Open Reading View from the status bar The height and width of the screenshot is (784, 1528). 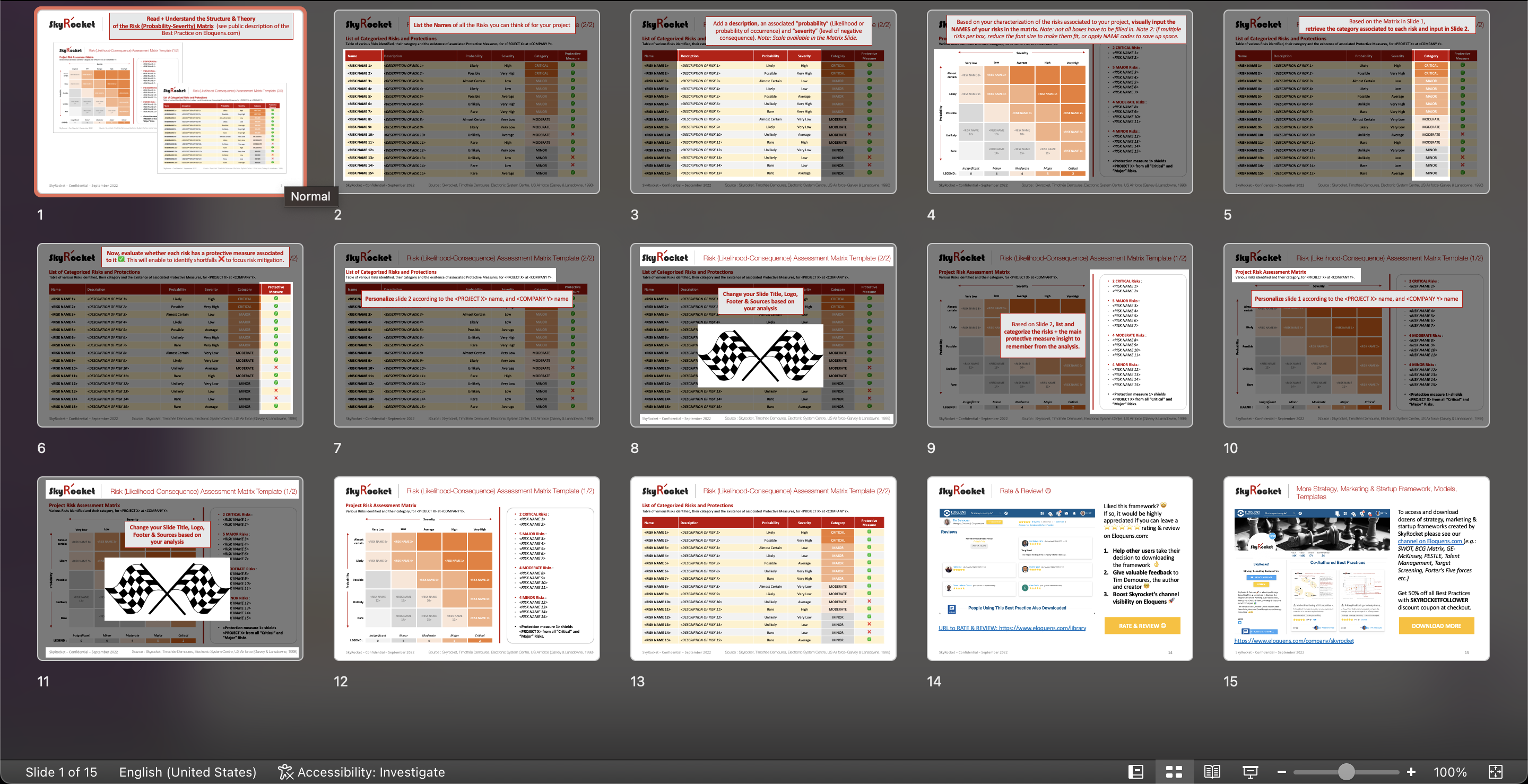[x=1212, y=772]
